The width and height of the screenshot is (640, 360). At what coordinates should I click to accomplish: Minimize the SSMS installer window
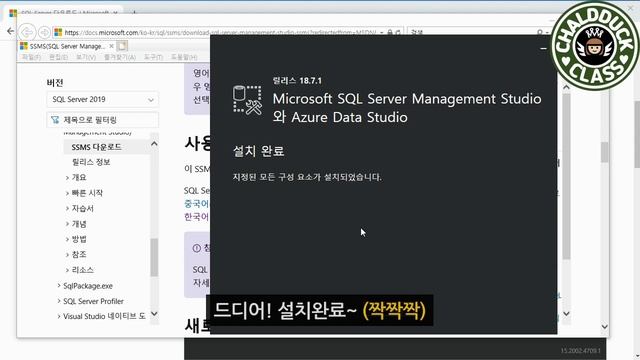pyautogui.click(x=543, y=49)
